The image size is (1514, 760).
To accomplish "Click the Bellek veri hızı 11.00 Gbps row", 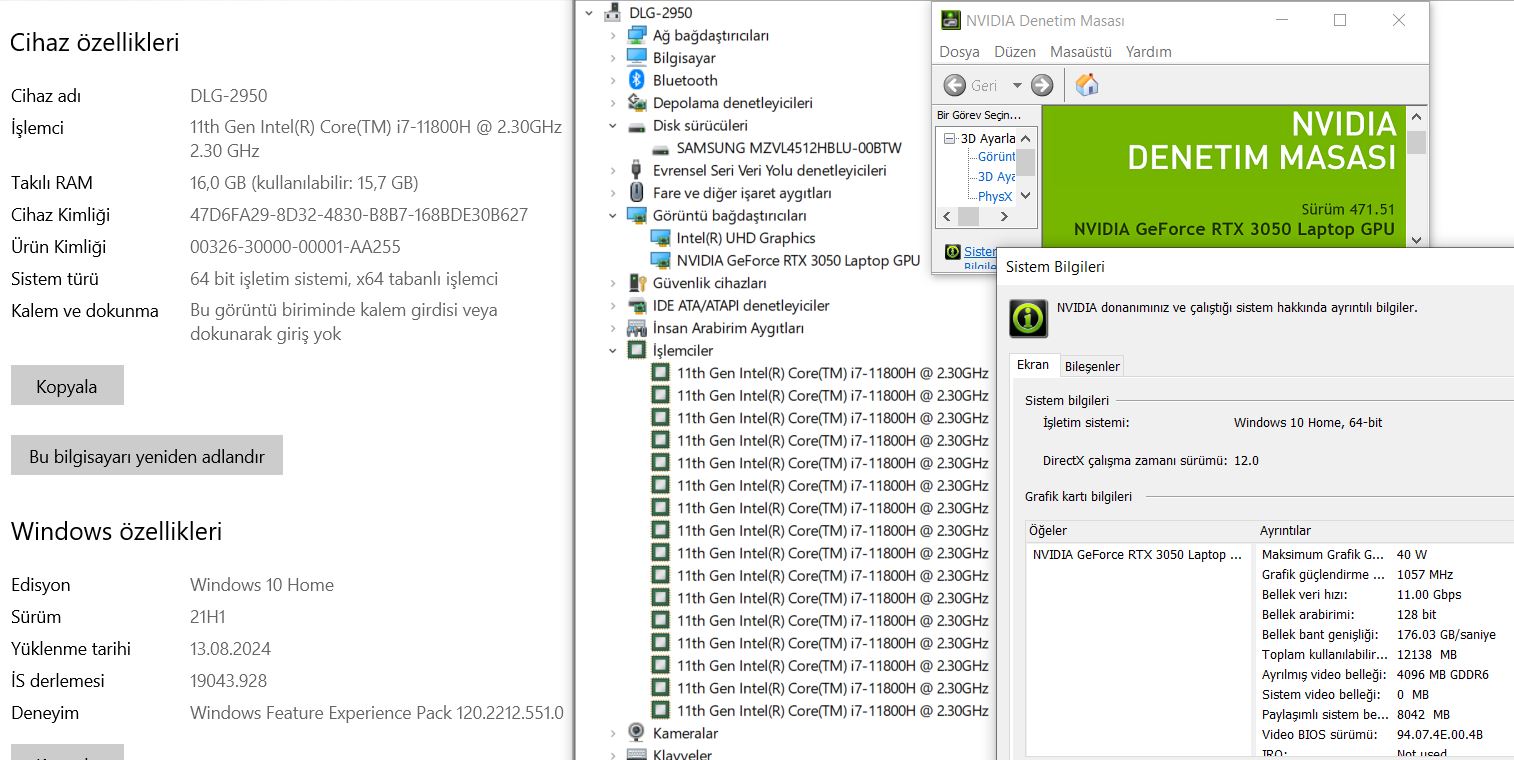I will point(1384,594).
